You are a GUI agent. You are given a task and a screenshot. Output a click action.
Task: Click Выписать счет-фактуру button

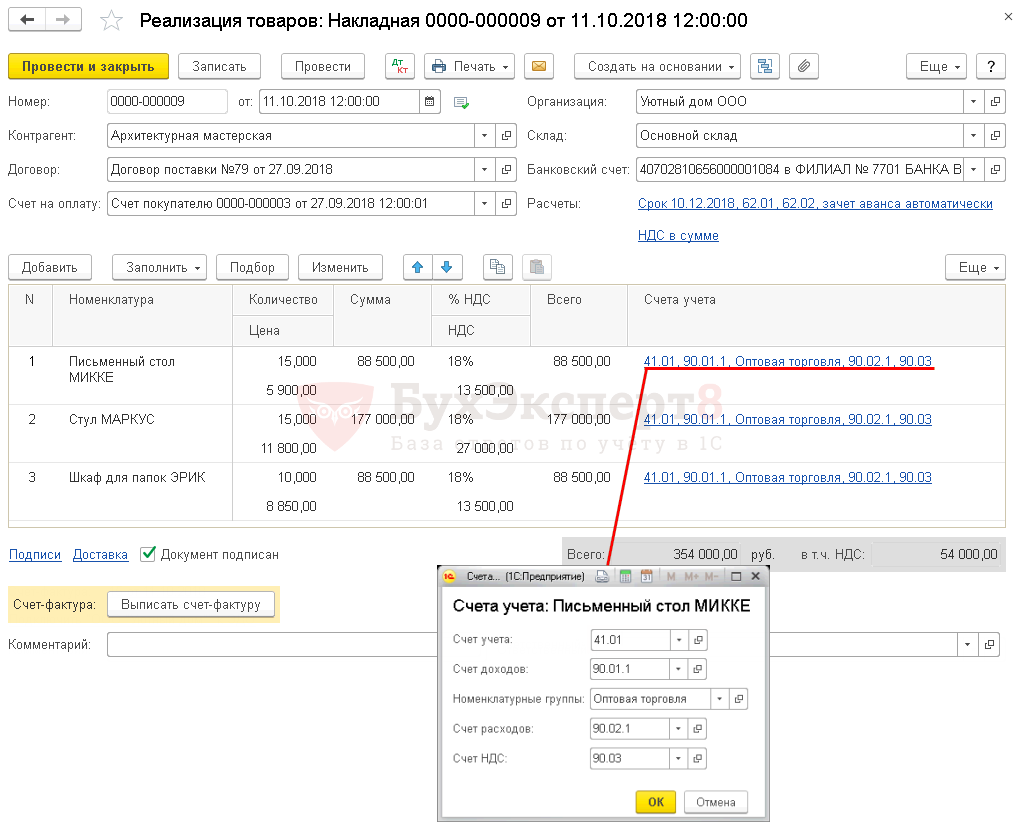[190, 604]
